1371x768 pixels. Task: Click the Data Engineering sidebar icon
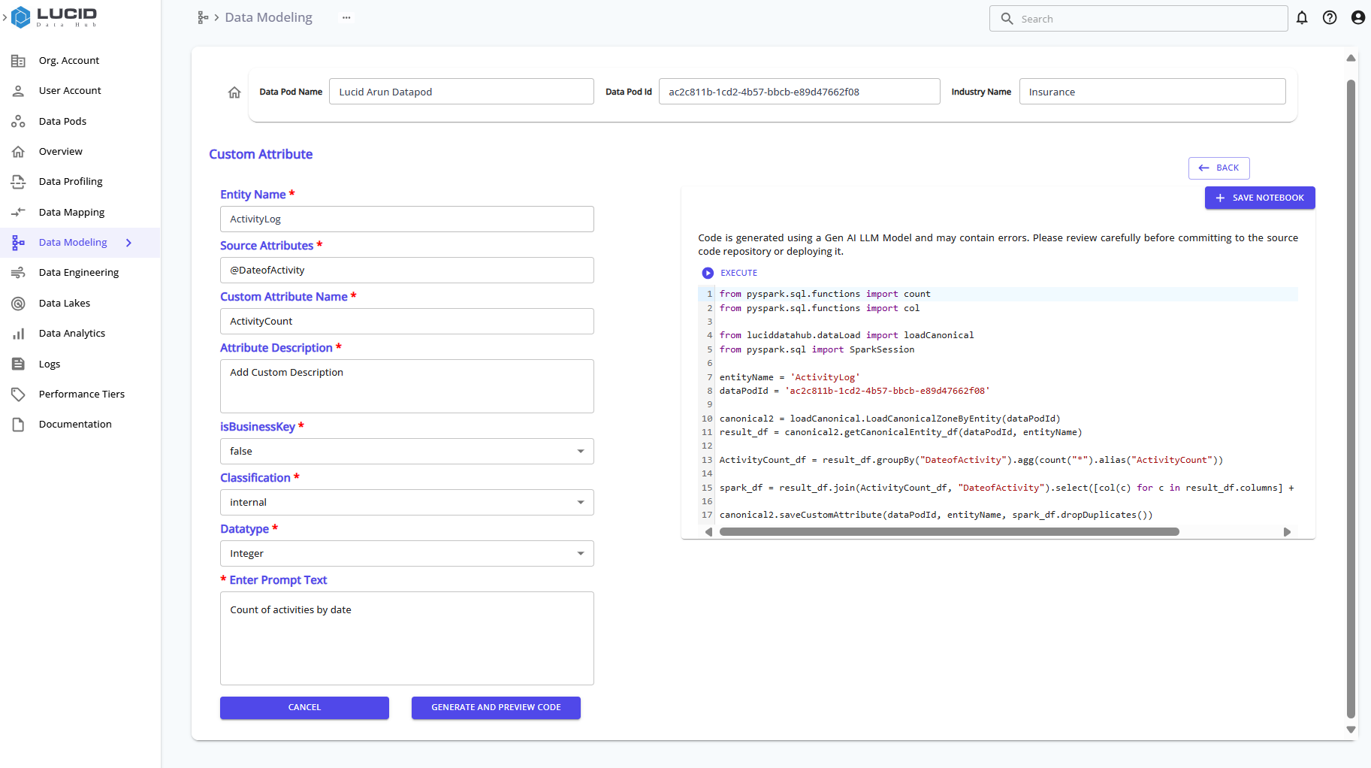pyautogui.click(x=18, y=273)
